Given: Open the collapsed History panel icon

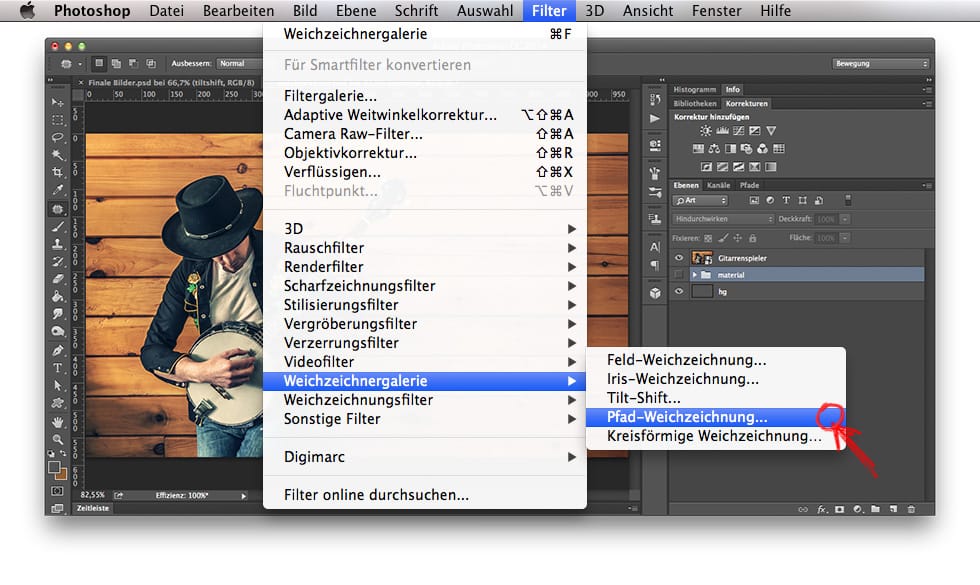Looking at the screenshot, I should [655, 99].
